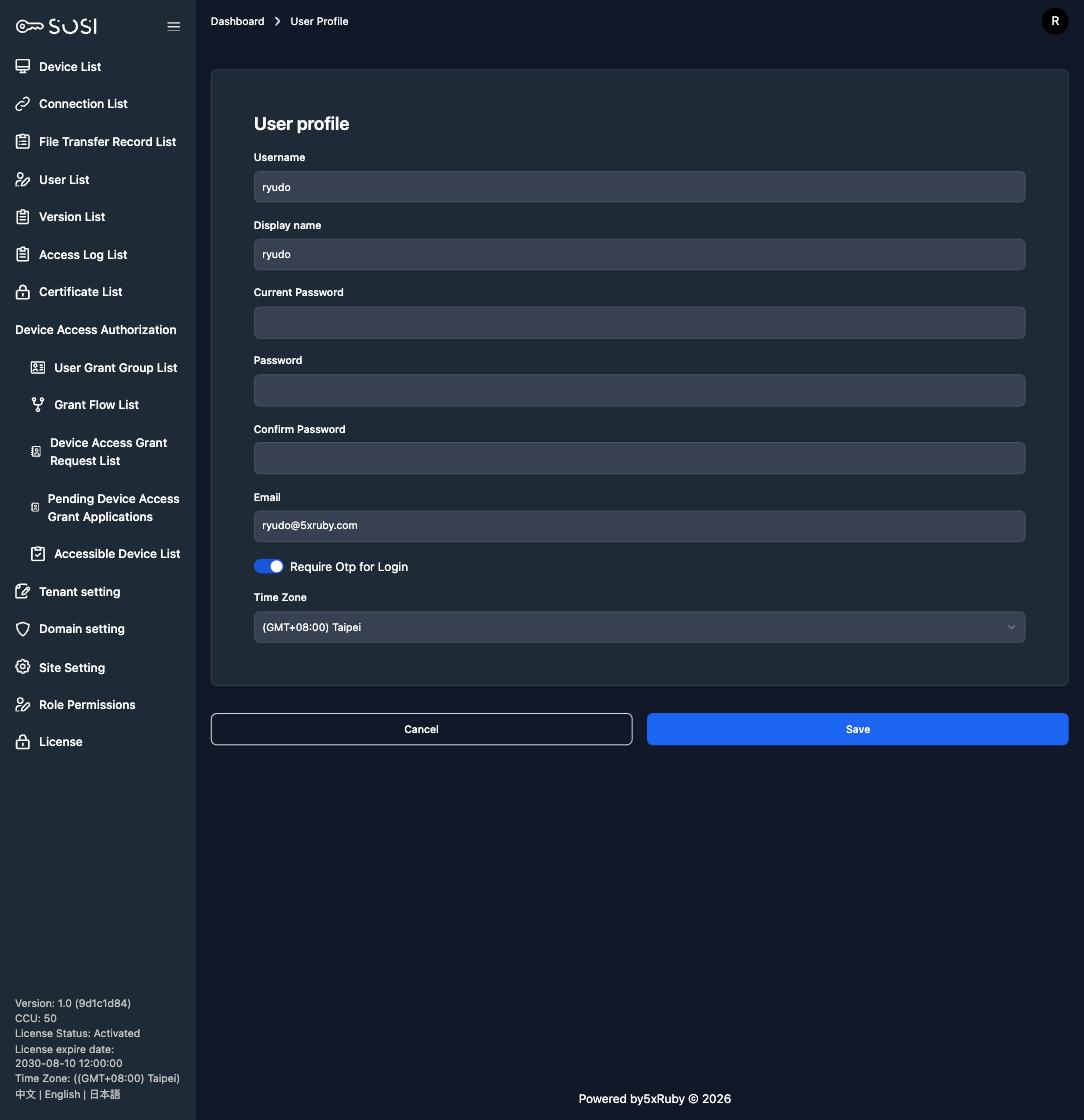Open Role Permissions page
The height and width of the screenshot is (1120, 1084).
tap(87, 704)
